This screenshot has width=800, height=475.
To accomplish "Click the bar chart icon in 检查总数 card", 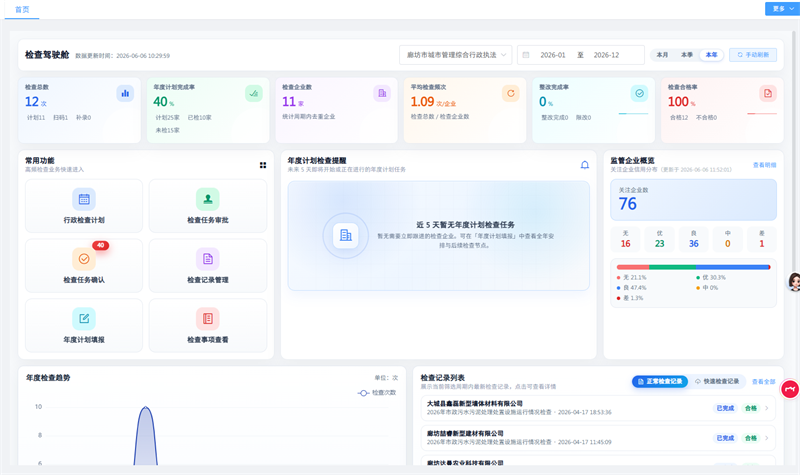I will (125, 93).
